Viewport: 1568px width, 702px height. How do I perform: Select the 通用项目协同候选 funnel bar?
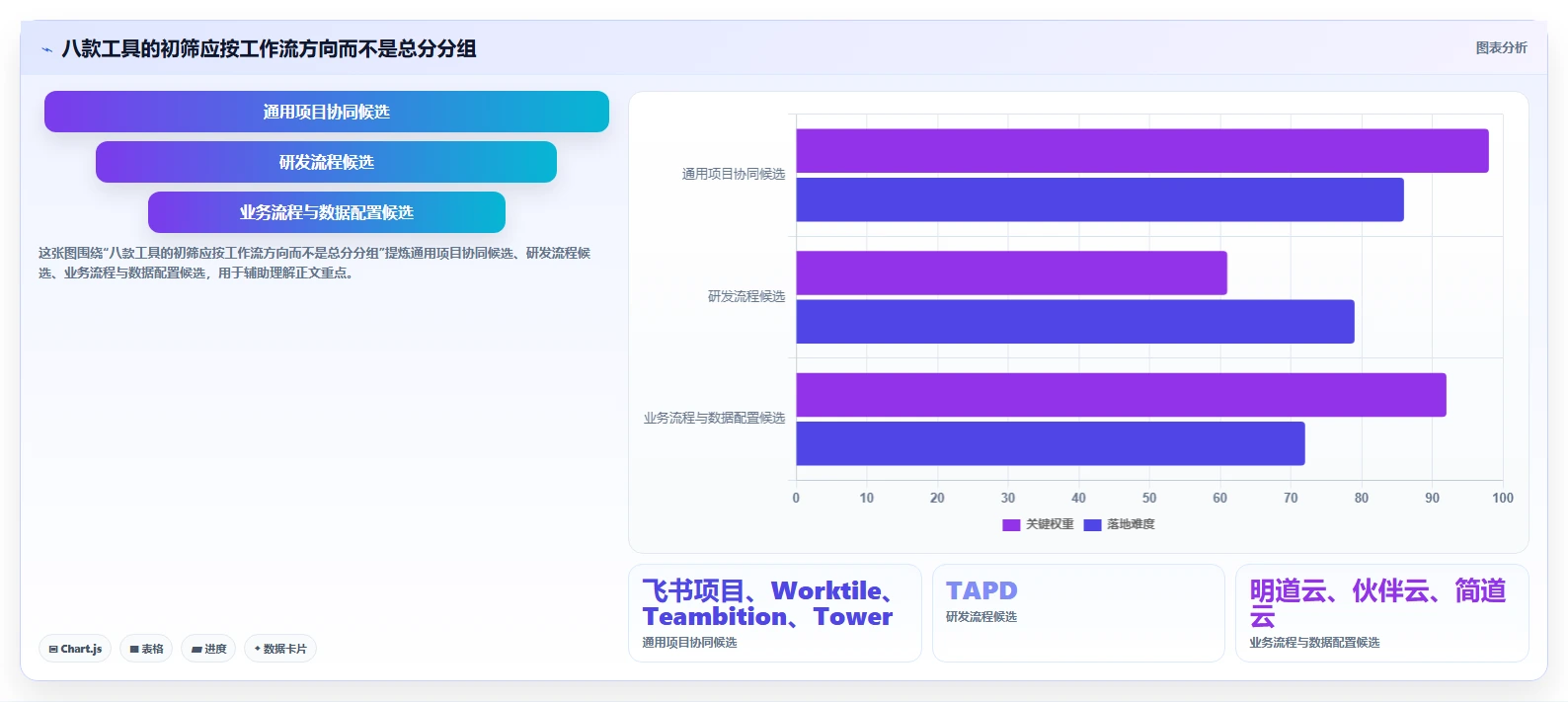pyautogui.click(x=327, y=112)
